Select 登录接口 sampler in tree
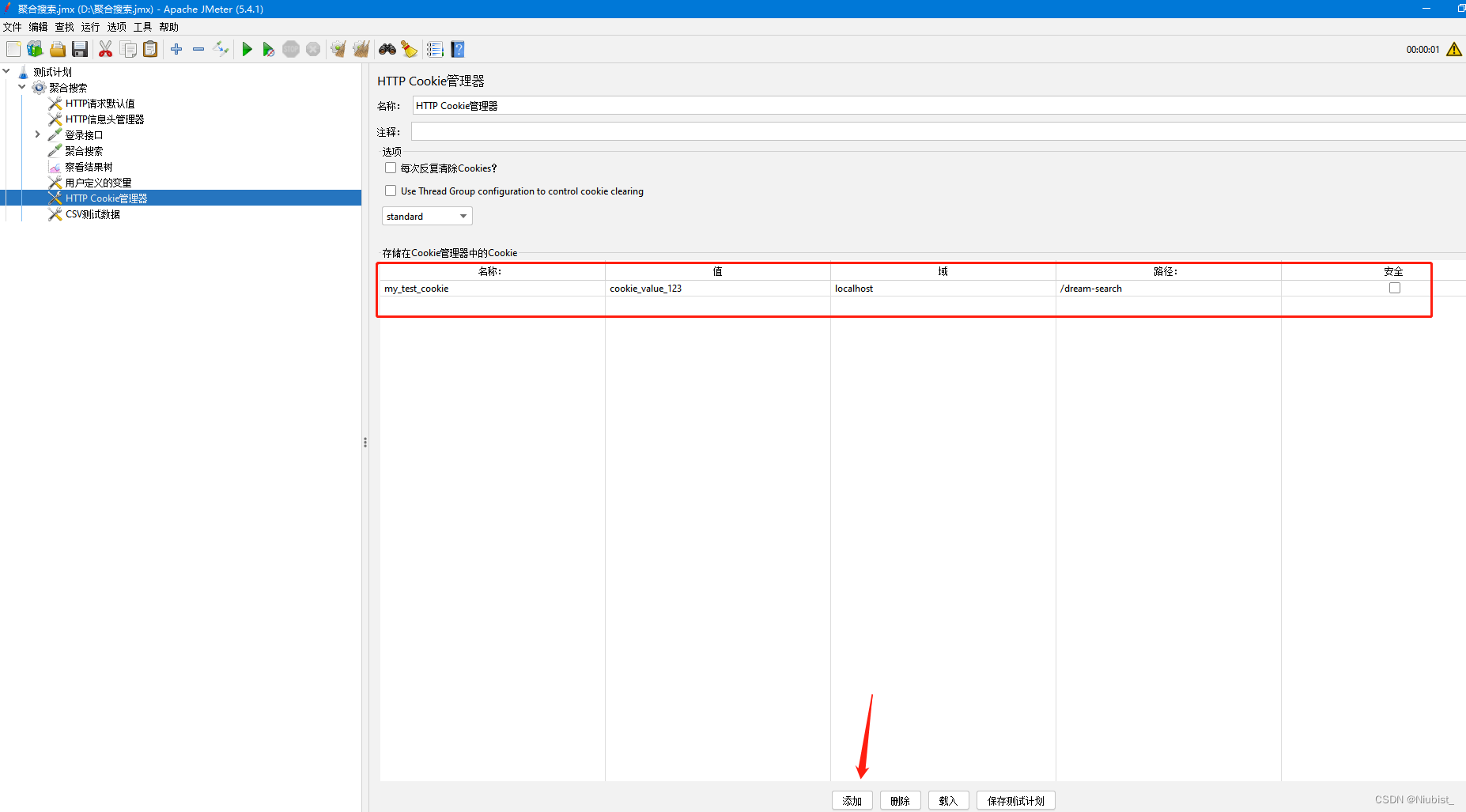 (84, 135)
